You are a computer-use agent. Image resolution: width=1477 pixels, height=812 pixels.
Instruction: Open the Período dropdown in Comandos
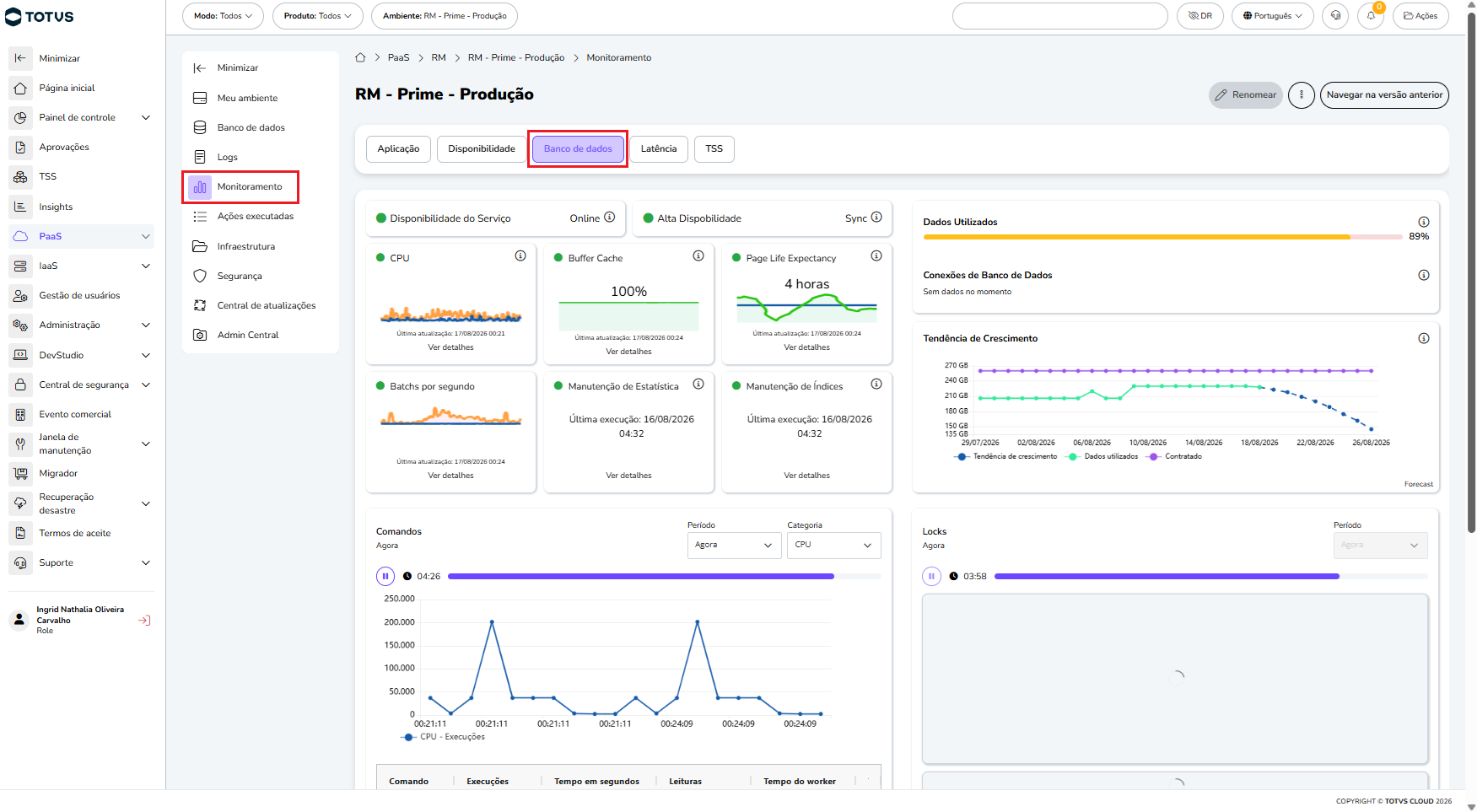click(x=735, y=545)
